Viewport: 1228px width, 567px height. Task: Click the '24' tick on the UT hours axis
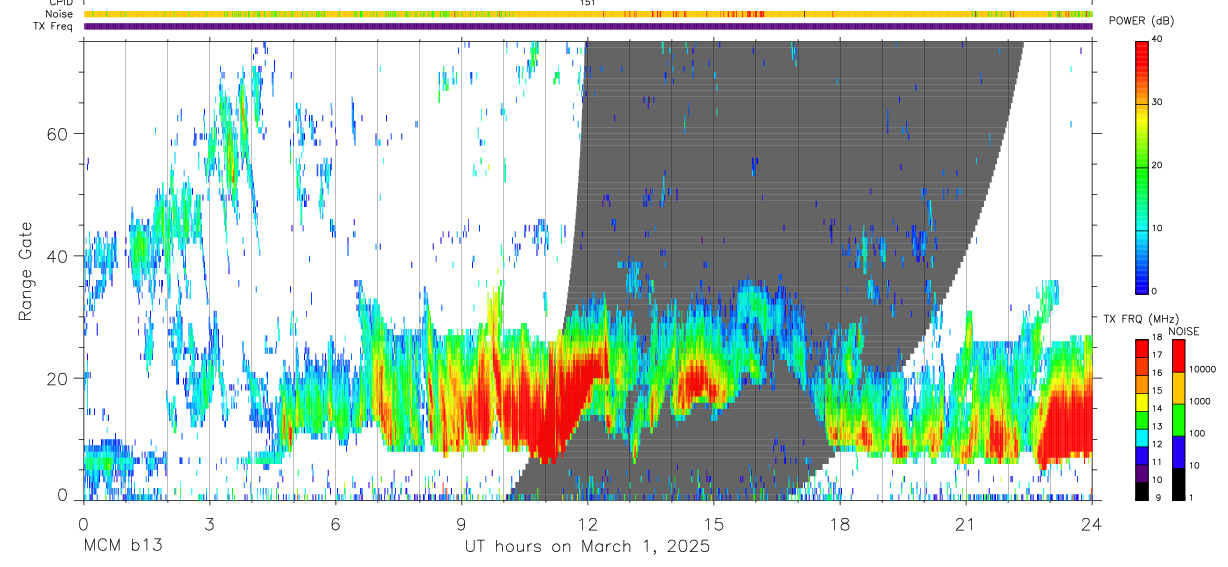tap(1092, 523)
